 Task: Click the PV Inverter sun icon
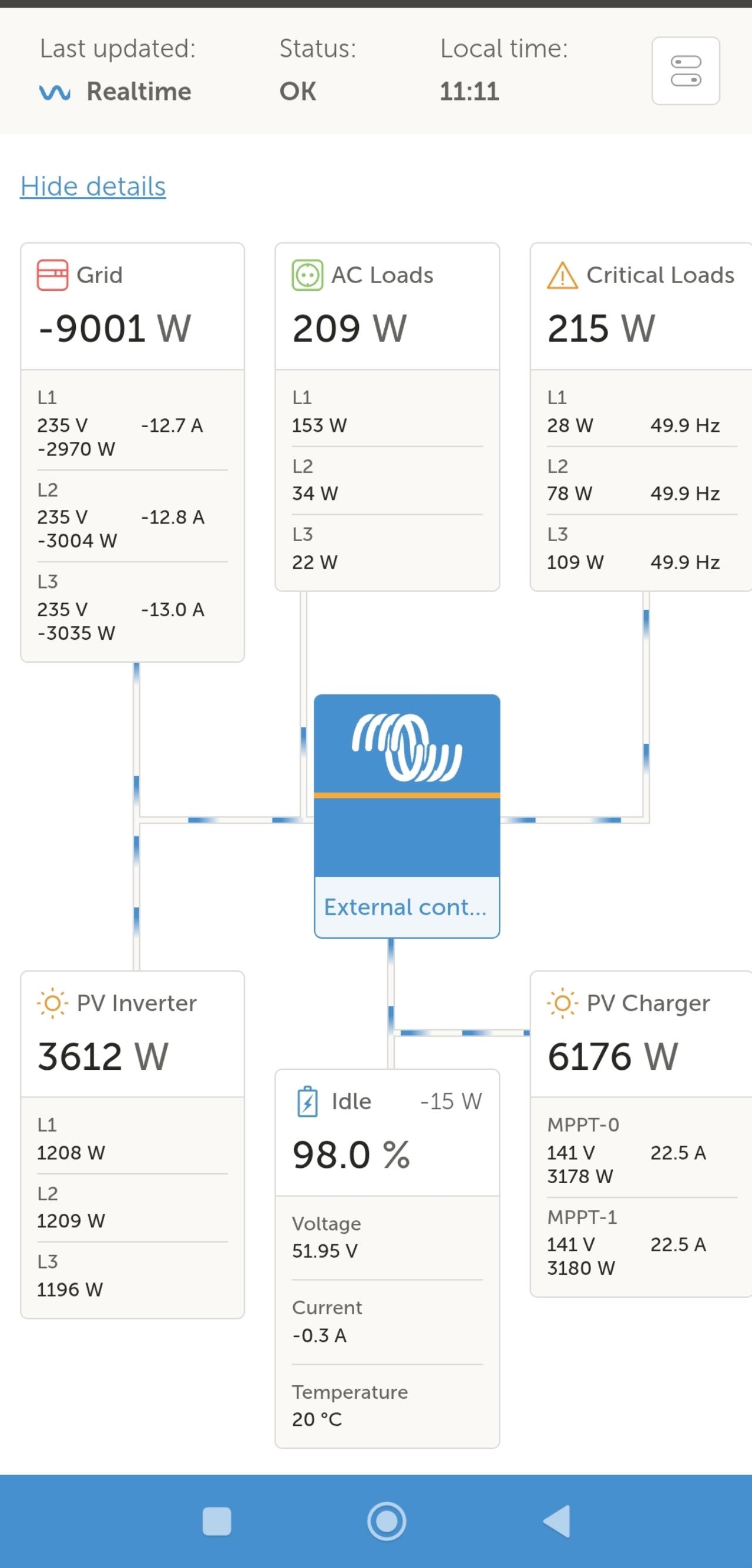(52, 1002)
